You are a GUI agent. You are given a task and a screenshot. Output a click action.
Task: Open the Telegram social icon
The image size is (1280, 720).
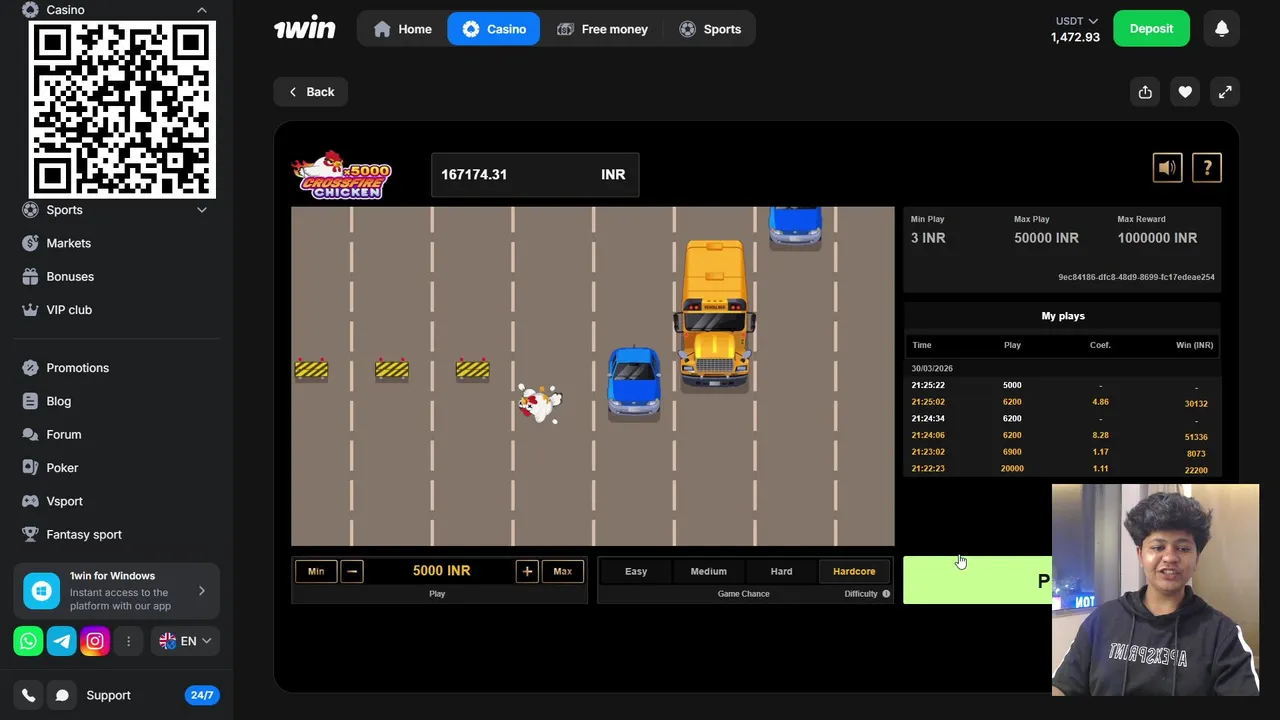[x=61, y=641]
